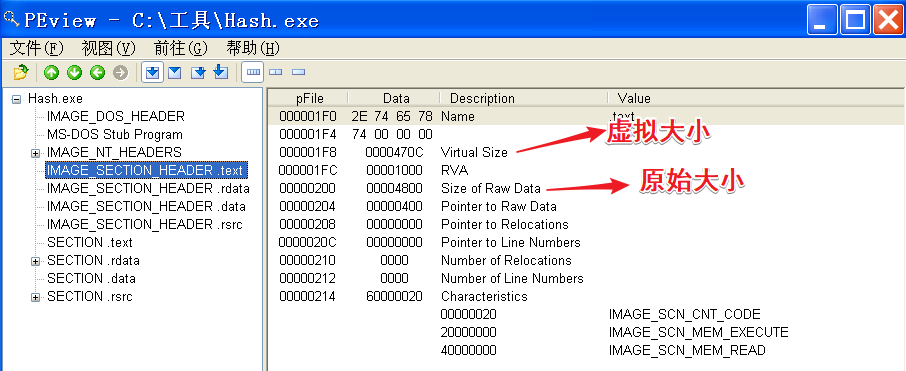Screen dimensions: 906x371
Task: Select IMAGE_SECTION_HEADER .rdata tree item
Action: pos(148,188)
